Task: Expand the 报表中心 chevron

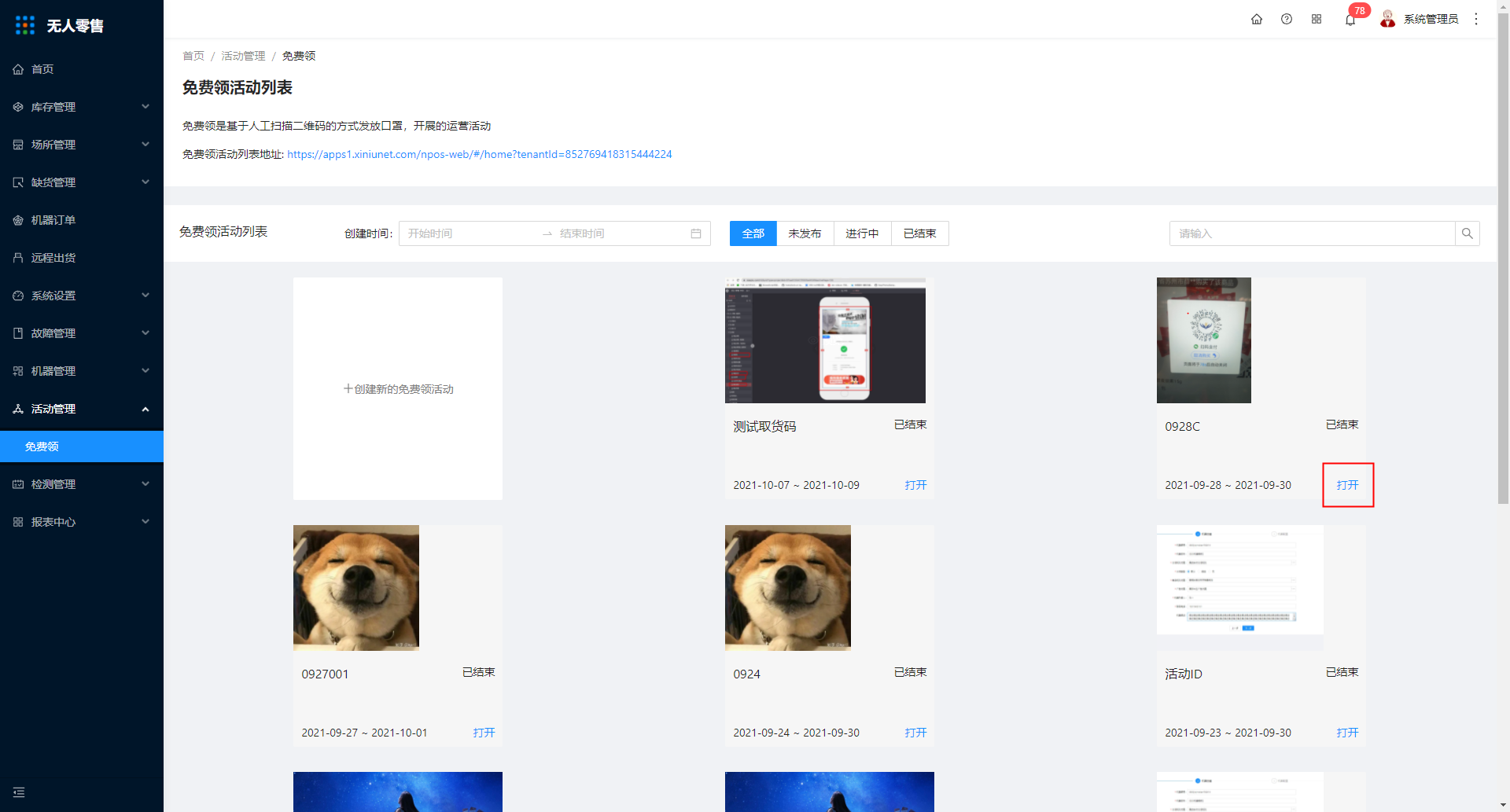Action: [x=145, y=522]
